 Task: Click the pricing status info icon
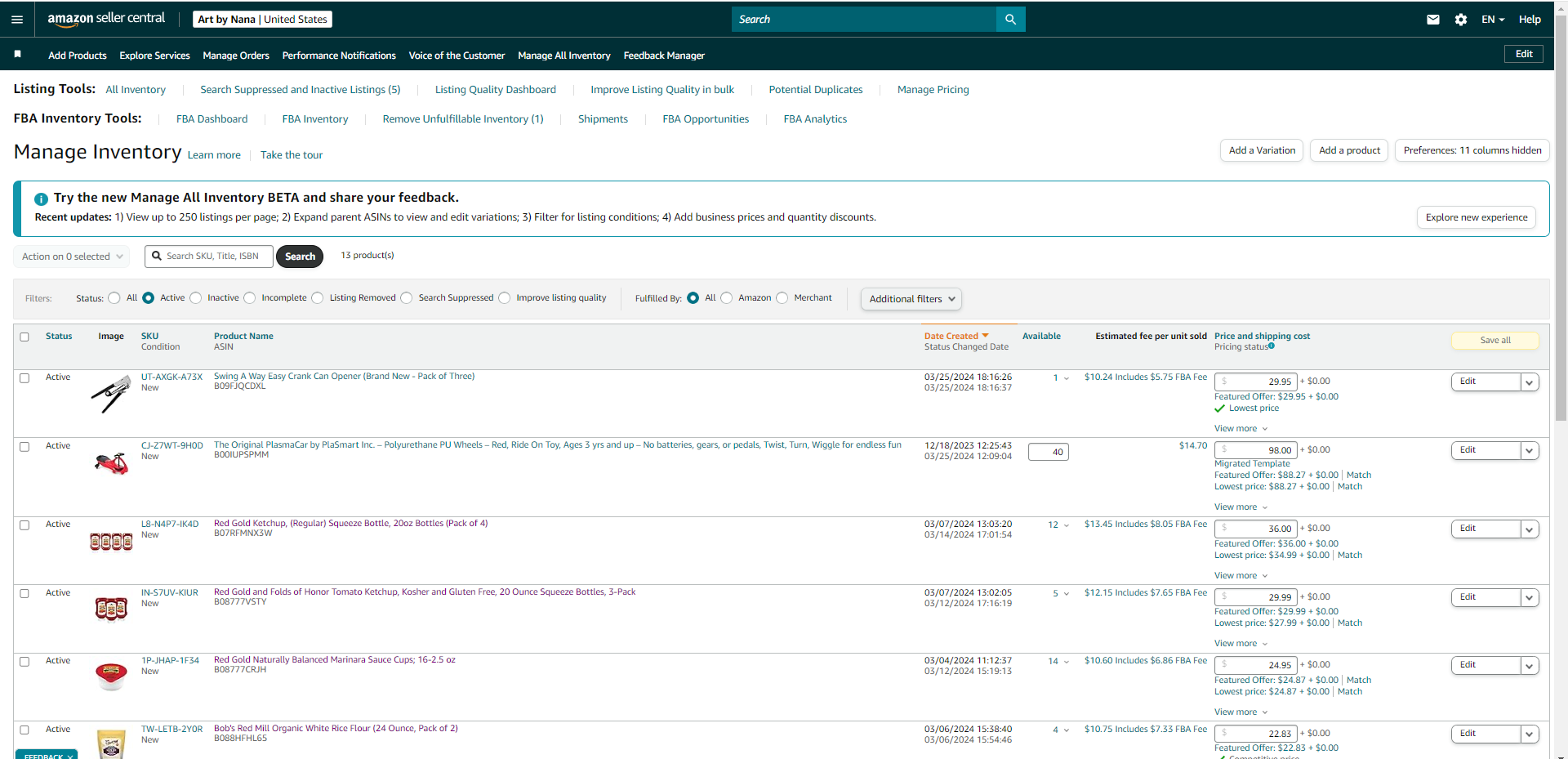point(1272,346)
